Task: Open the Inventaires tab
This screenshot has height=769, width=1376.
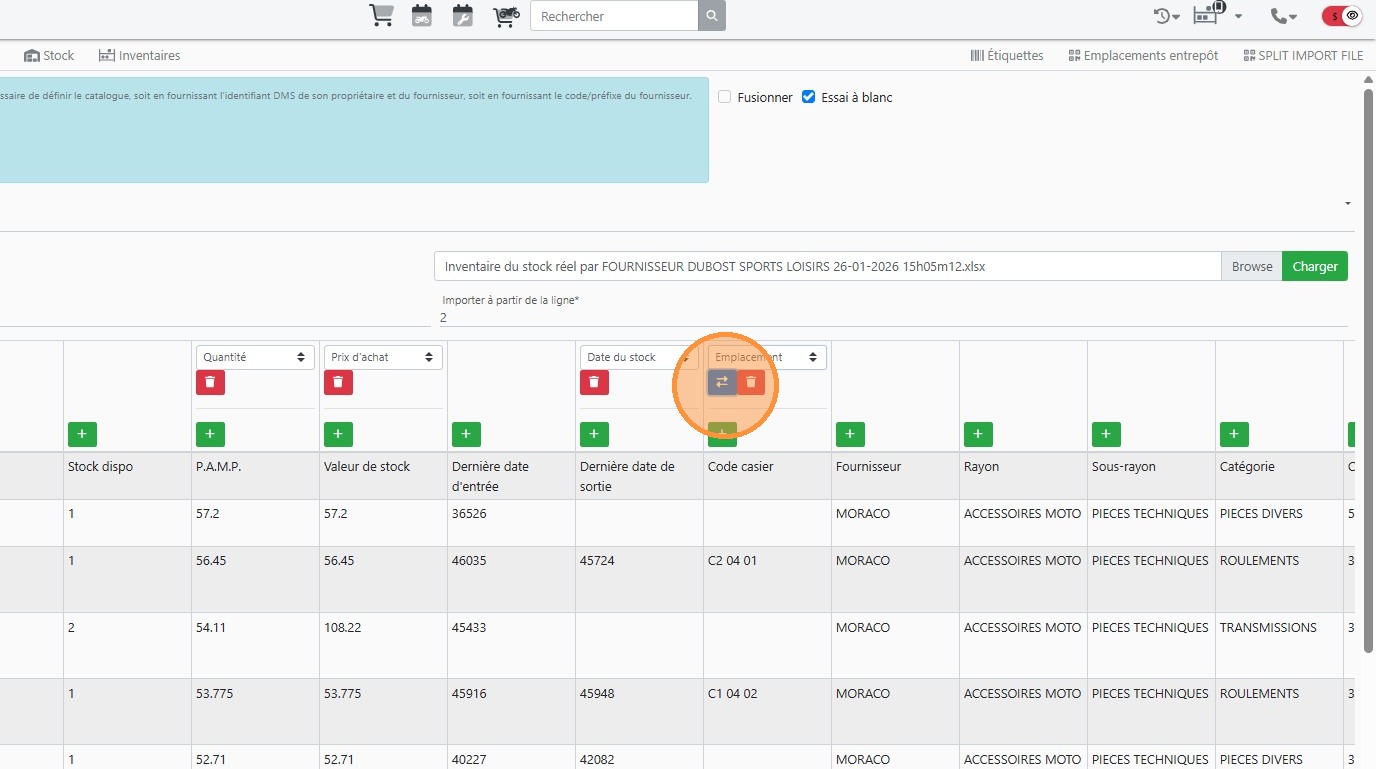Action: pos(139,56)
